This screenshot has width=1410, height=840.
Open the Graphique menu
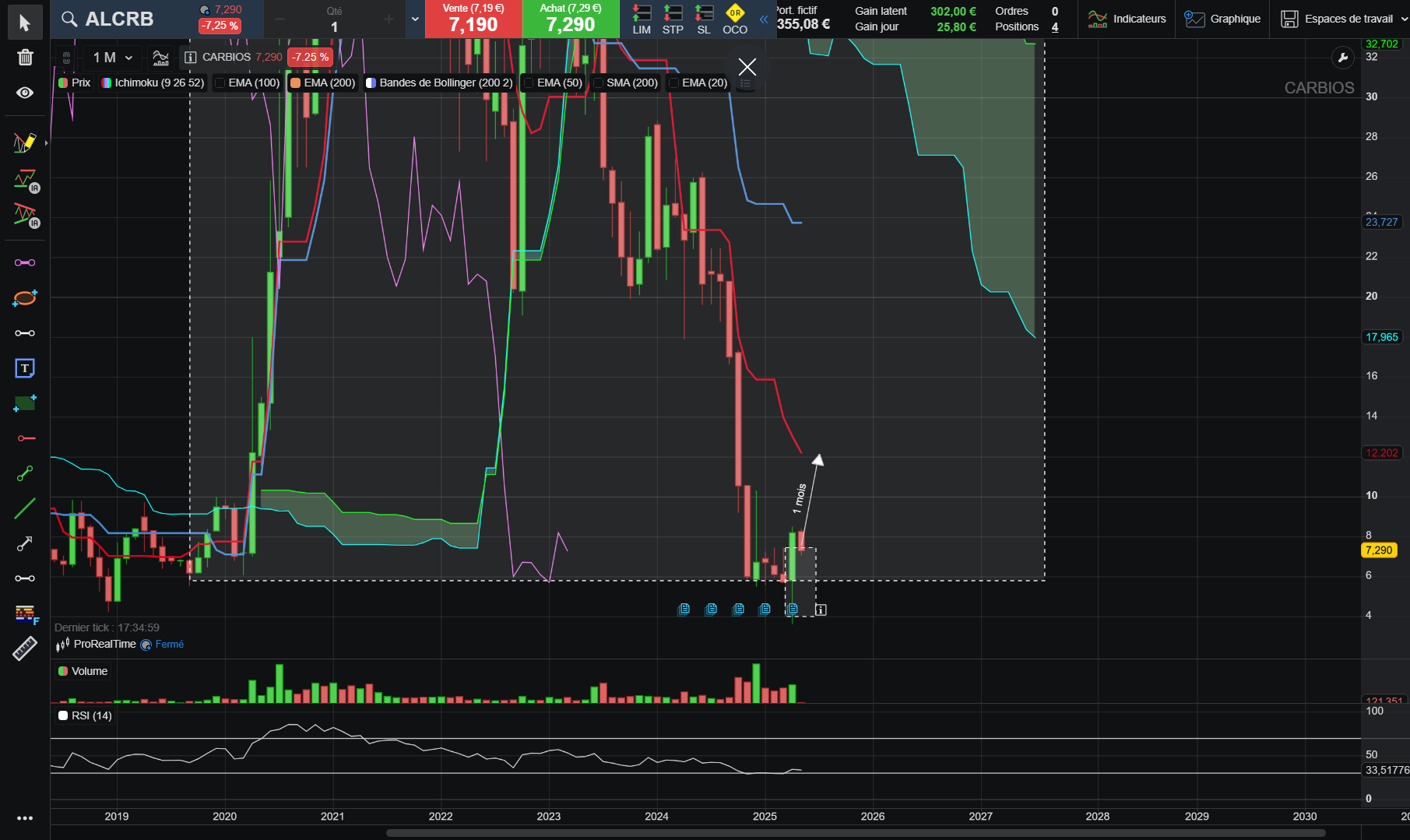(1222, 19)
